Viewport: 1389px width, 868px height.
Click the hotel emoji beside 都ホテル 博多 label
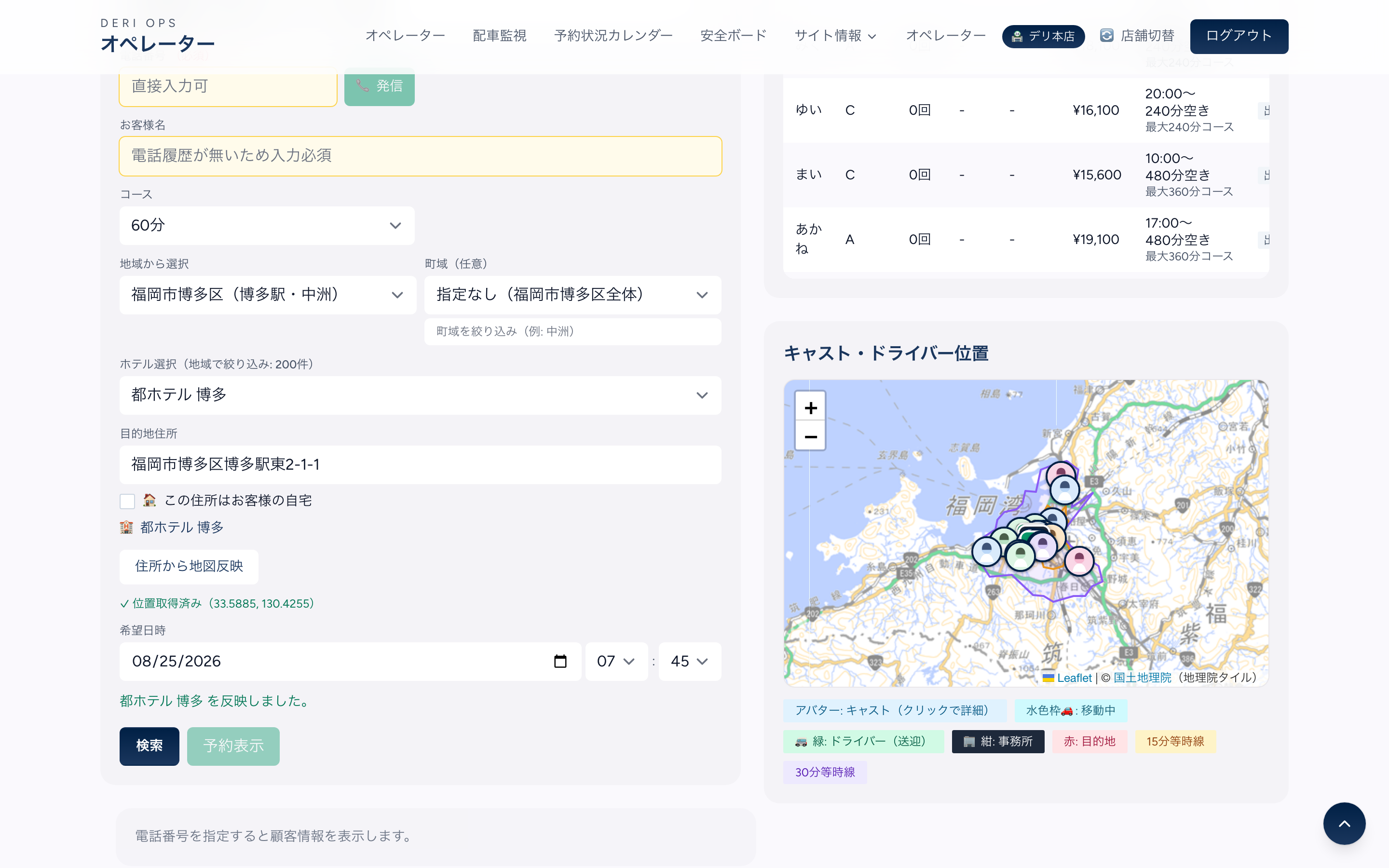tap(126, 527)
